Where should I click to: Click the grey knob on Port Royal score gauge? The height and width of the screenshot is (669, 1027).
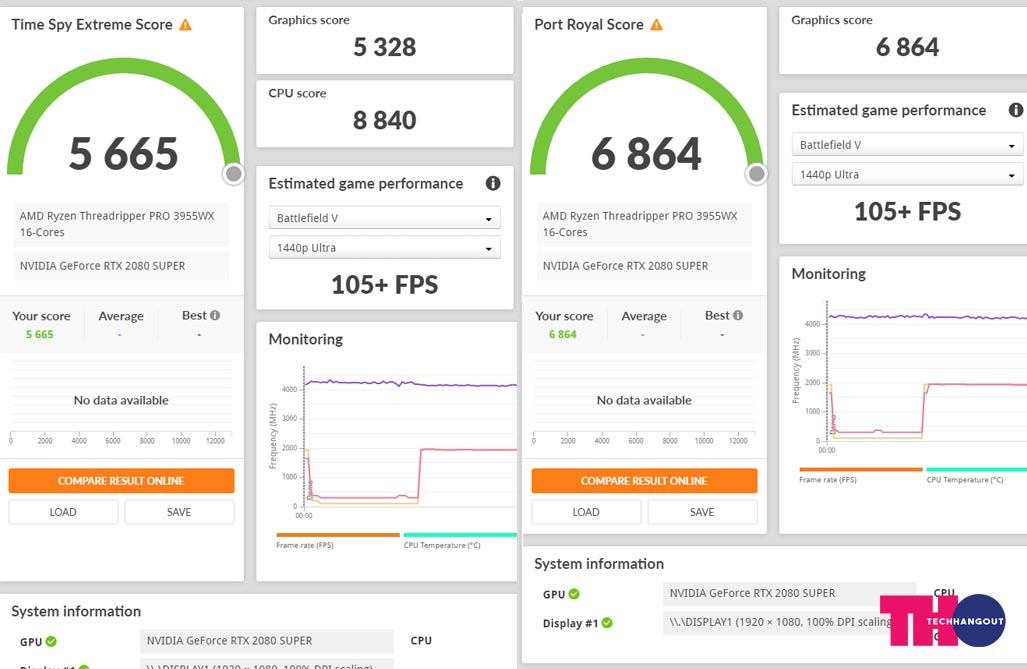pyautogui.click(x=756, y=174)
